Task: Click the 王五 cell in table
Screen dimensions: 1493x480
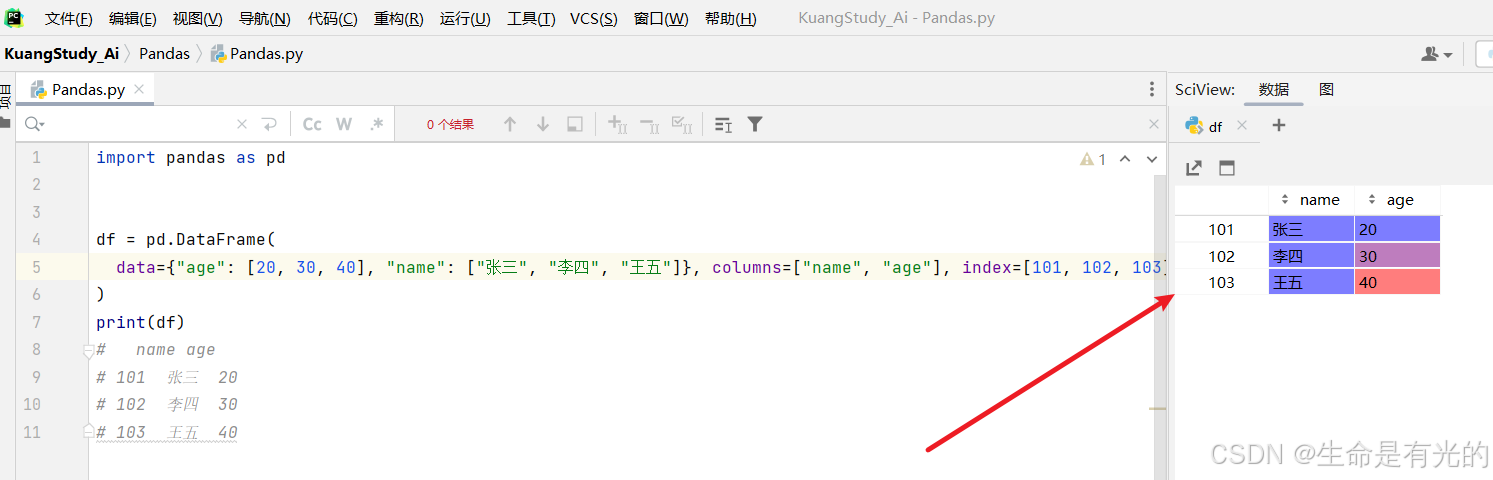Action: pos(1311,282)
